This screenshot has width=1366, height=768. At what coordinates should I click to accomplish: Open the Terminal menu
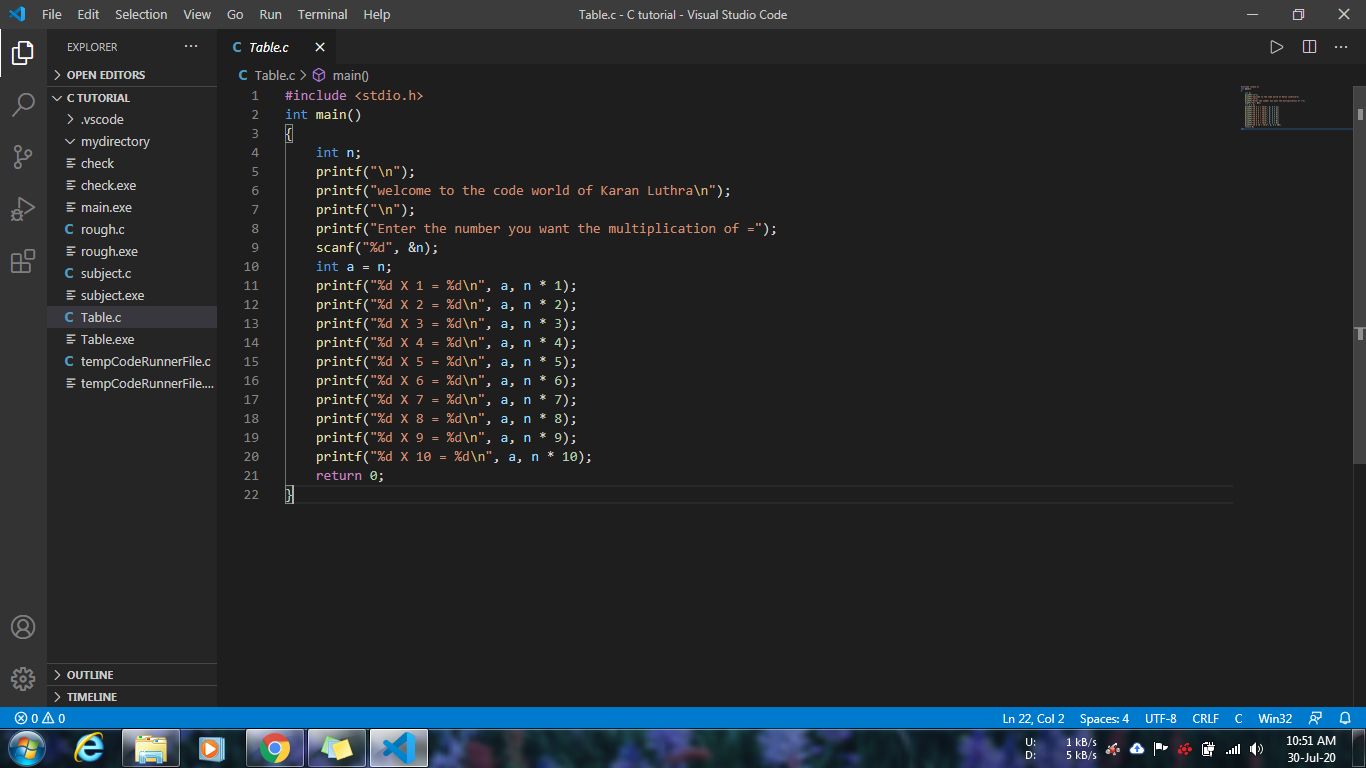[x=322, y=14]
